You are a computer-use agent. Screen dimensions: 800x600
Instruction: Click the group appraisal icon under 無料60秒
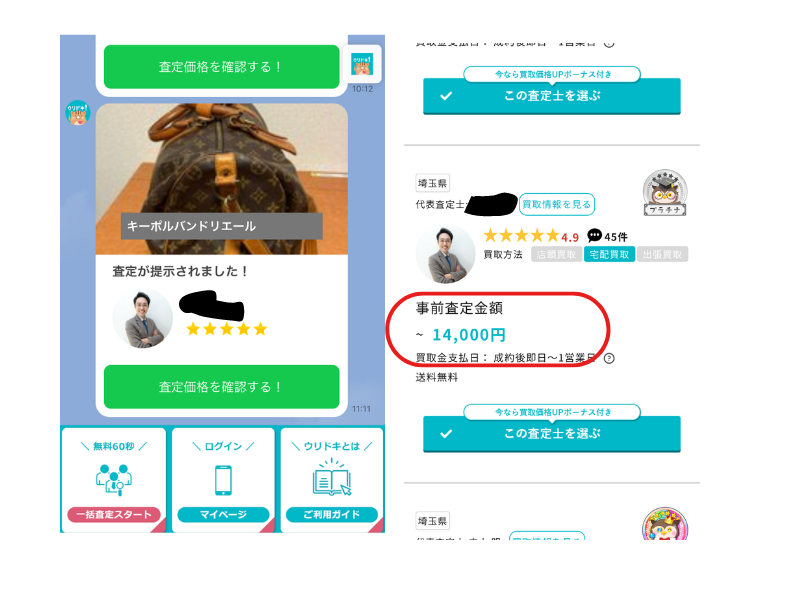(114, 480)
